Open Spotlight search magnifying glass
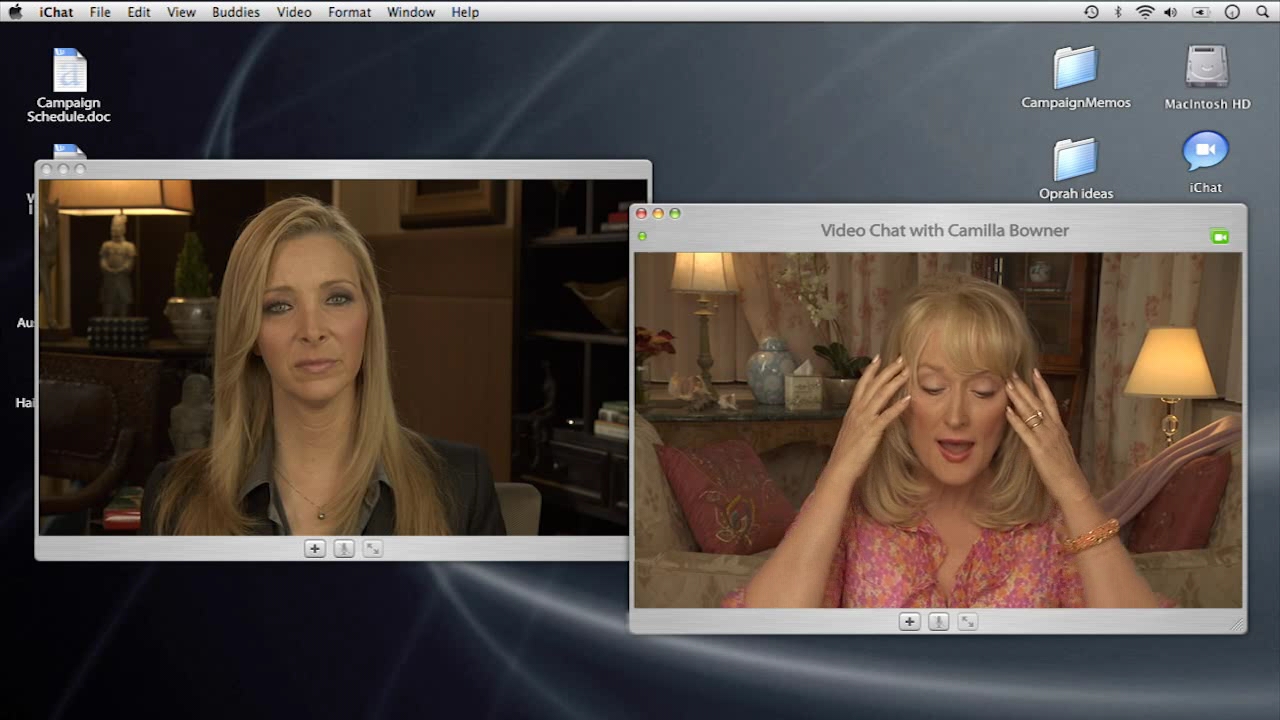This screenshot has height=720, width=1280. (1262, 12)
